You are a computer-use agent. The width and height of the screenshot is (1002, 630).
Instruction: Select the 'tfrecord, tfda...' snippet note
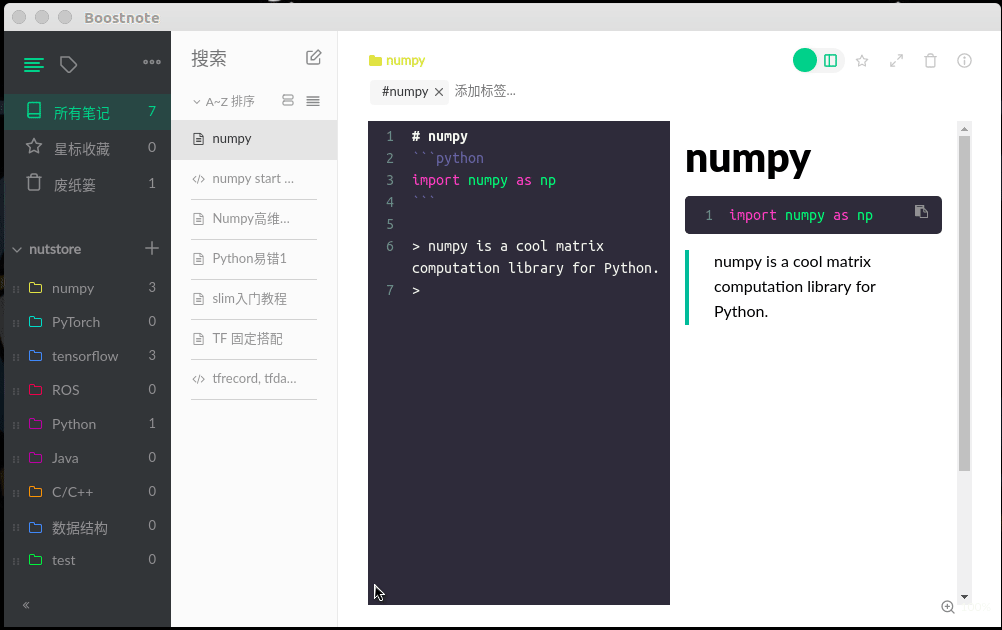tap(254, 379)
